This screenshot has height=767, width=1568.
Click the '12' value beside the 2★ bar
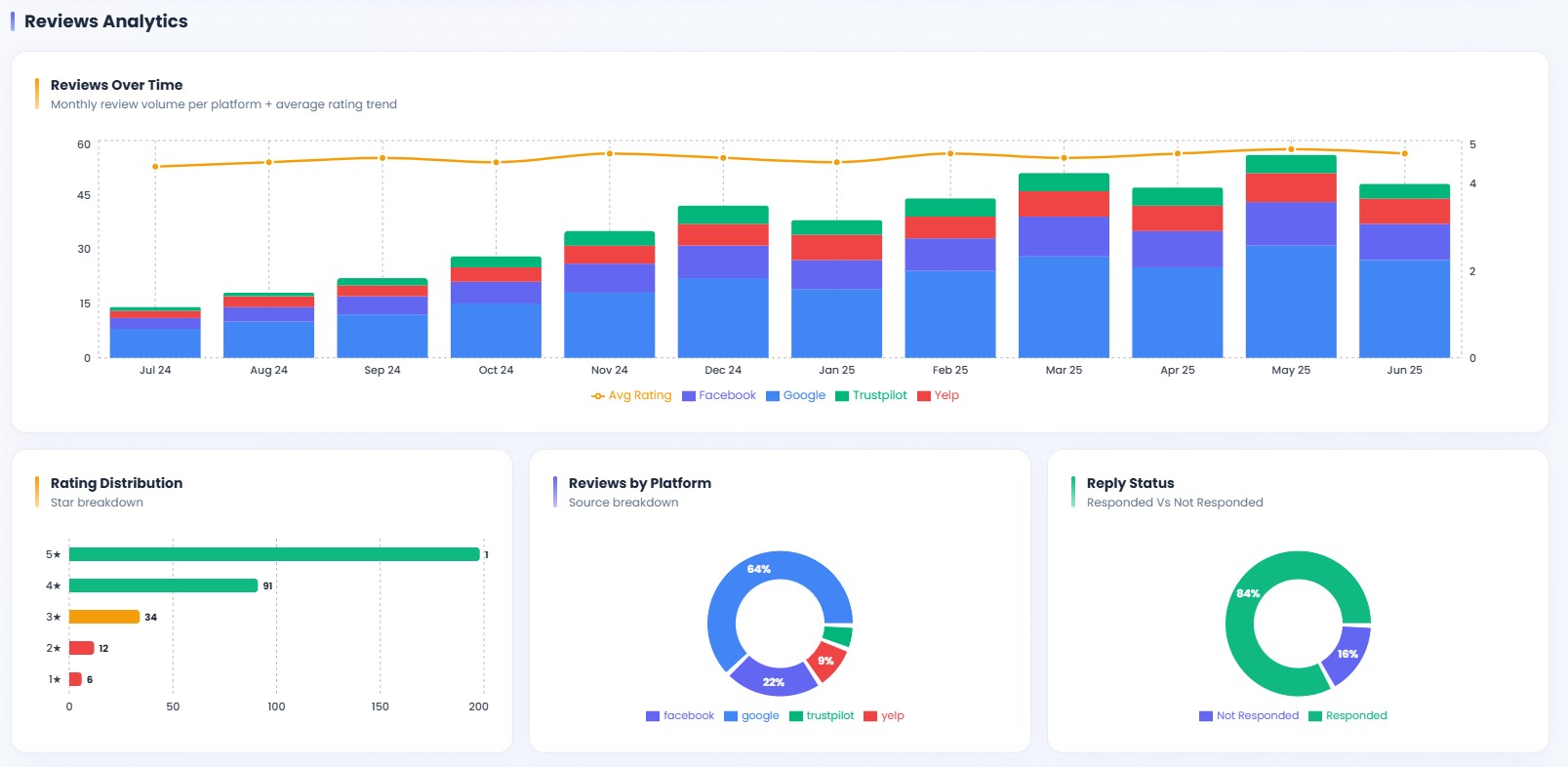(x=103, y=649)
